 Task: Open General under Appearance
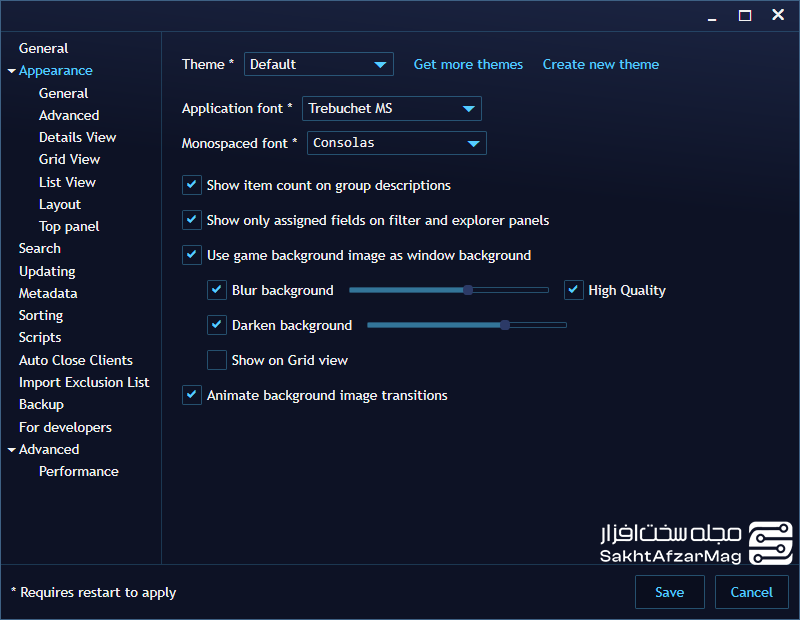(x=63, y=93)
